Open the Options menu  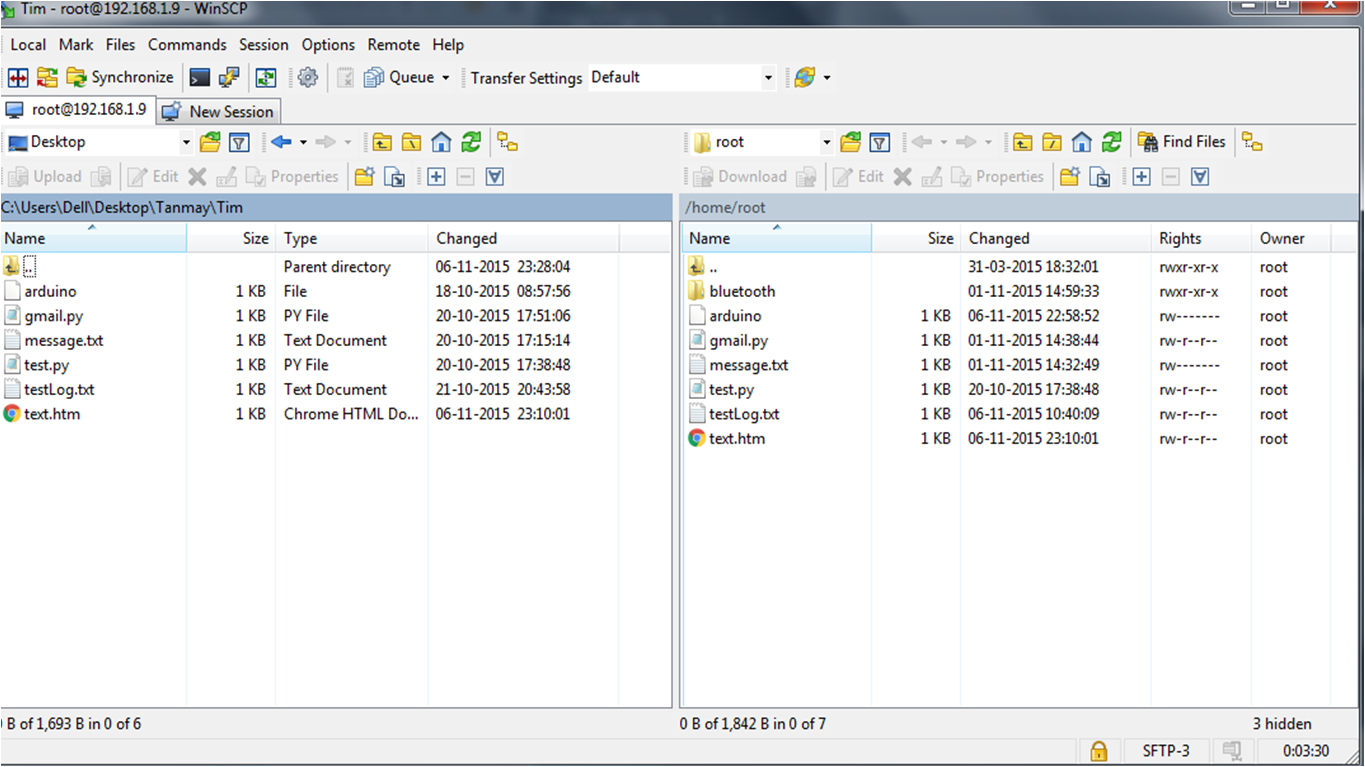(x=328, y=45)
